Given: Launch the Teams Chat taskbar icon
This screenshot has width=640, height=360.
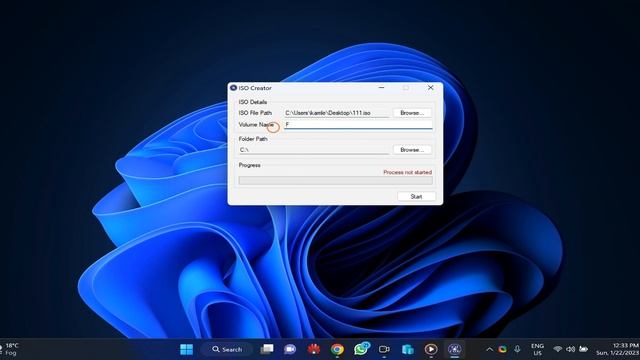Looking at the screenshot, I should [290, 349].
